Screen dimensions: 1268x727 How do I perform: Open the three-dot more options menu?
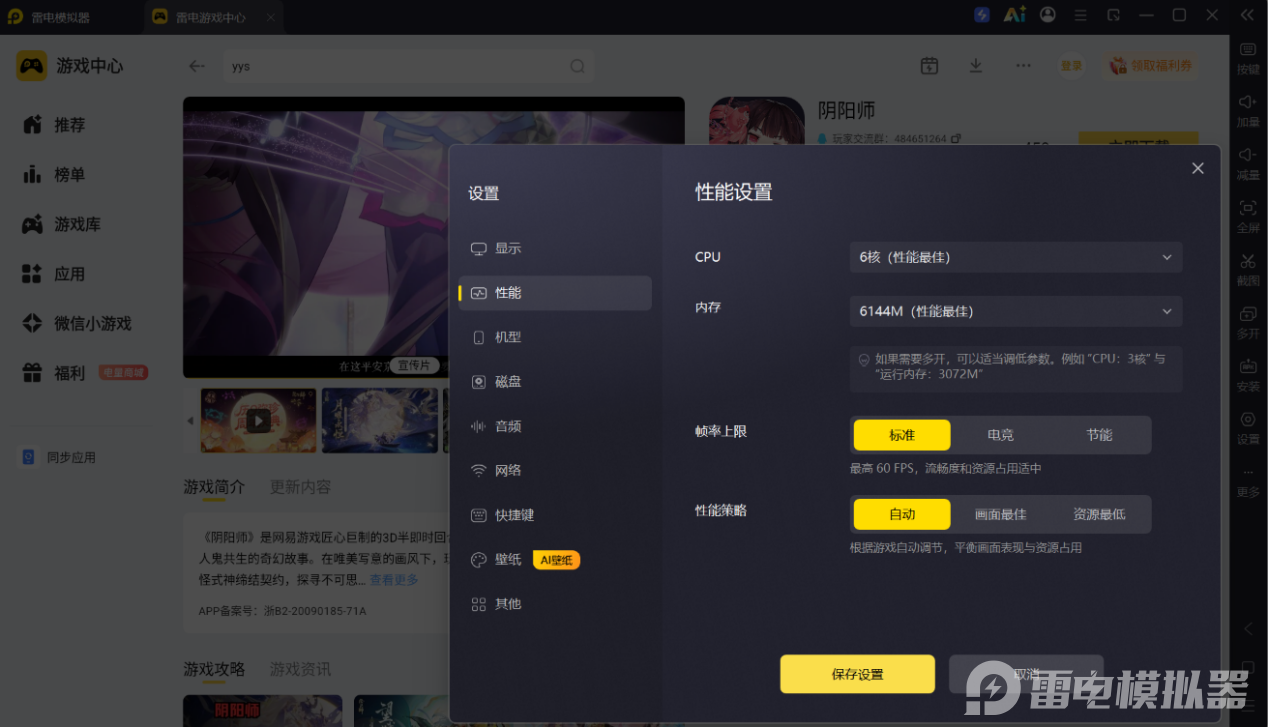[x=1023, y=66]
